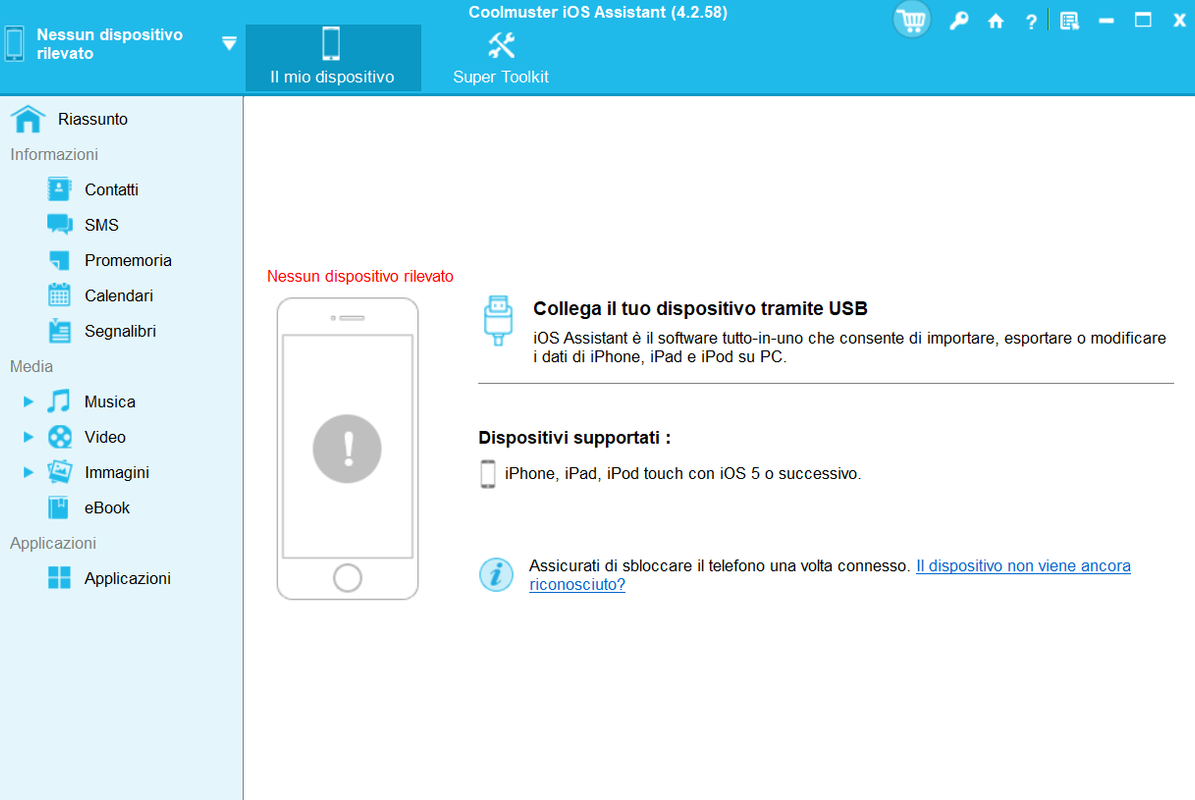Click red Nessun dispositivo rilevato text

pos(360,277)
